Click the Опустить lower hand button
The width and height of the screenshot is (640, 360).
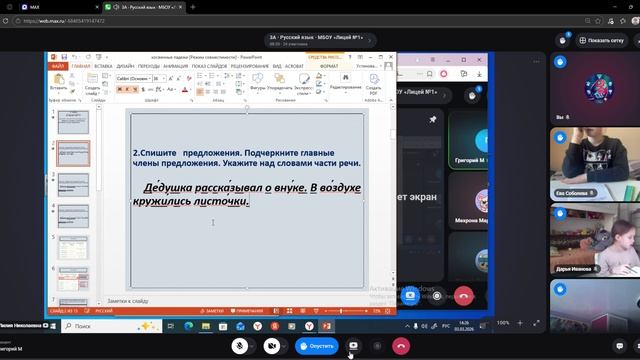click(317, 346)
